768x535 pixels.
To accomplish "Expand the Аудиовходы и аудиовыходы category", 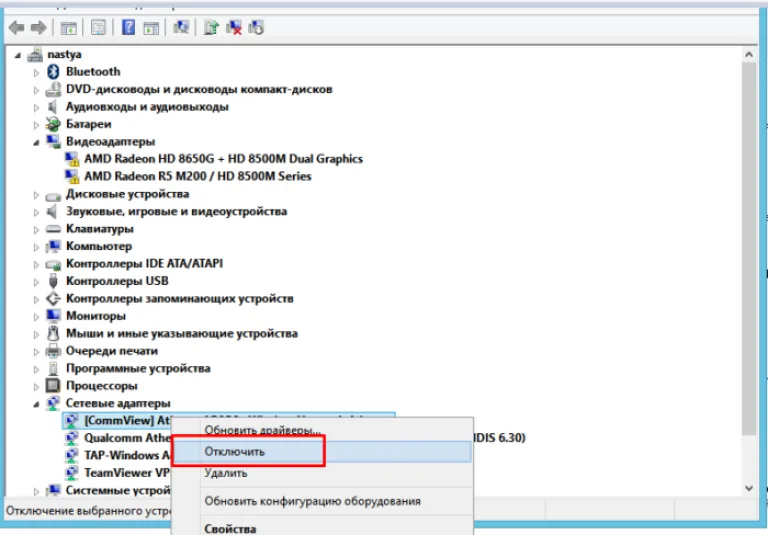I will tap(36, 107).
